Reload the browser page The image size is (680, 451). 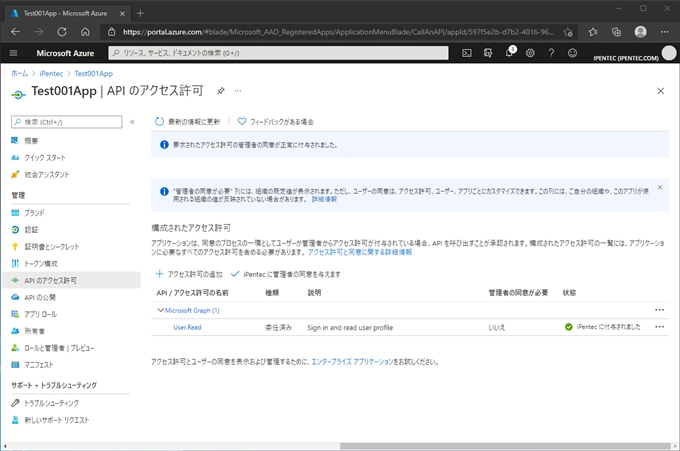62,32
